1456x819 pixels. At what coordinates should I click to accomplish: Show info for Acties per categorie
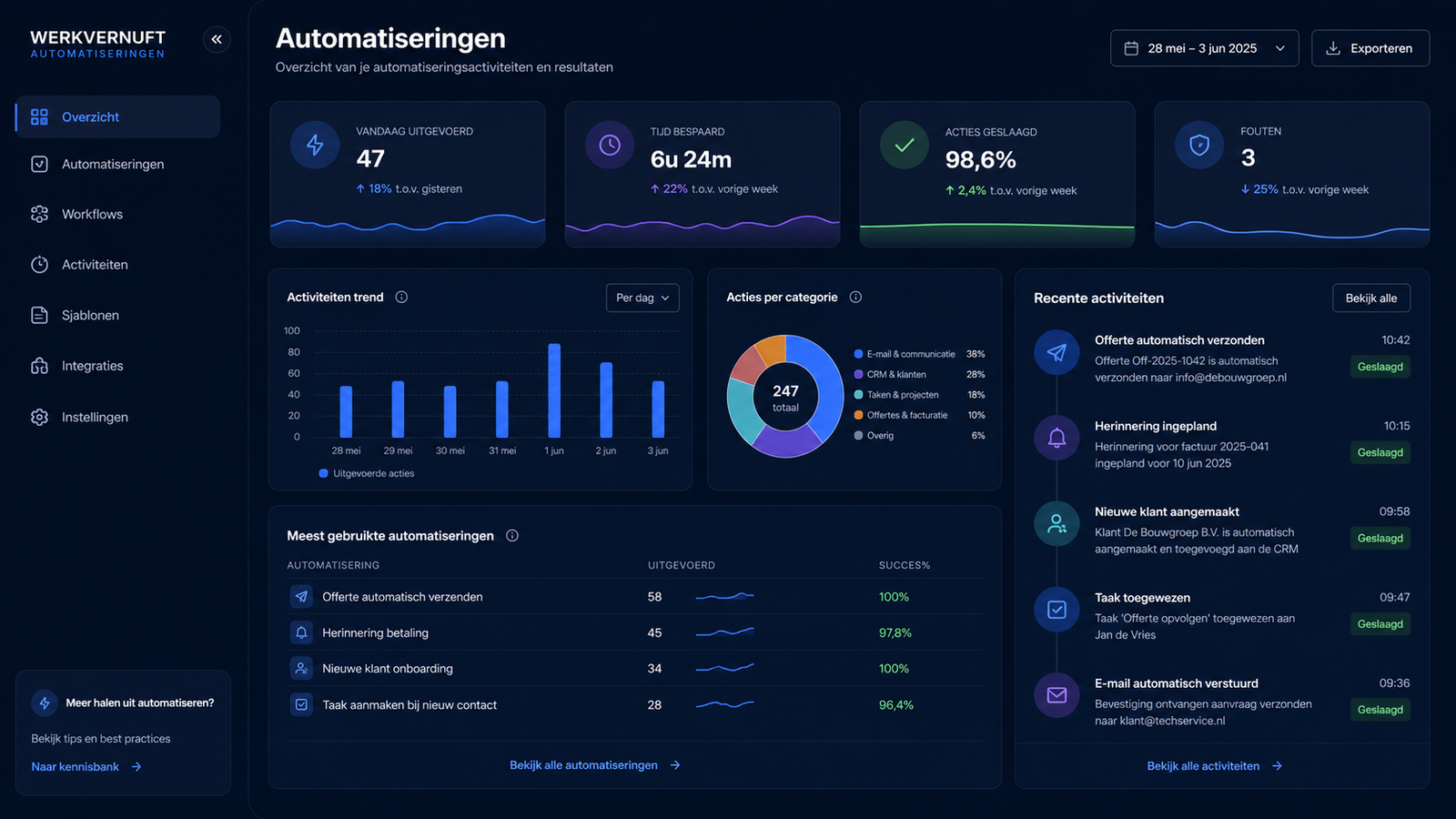click(x=855, y=298)
